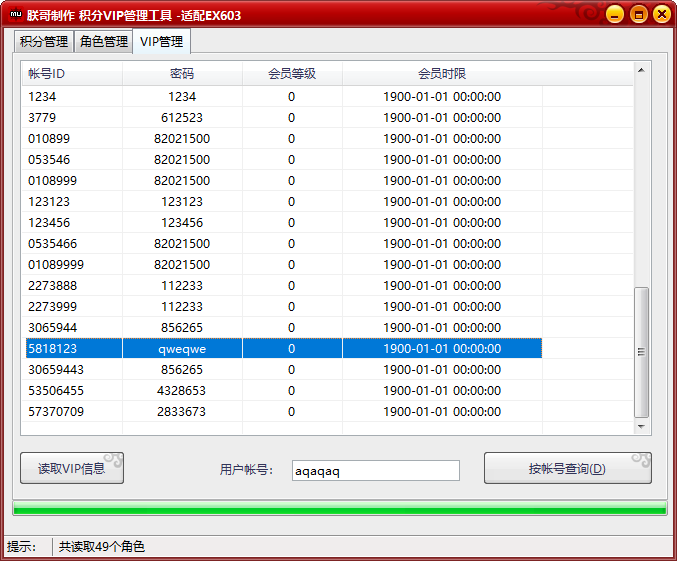Image resolution: width=677 pixels, height=561 pixels.
Task: Click the 用户帐号 input field
Action: tap(375, 471)
